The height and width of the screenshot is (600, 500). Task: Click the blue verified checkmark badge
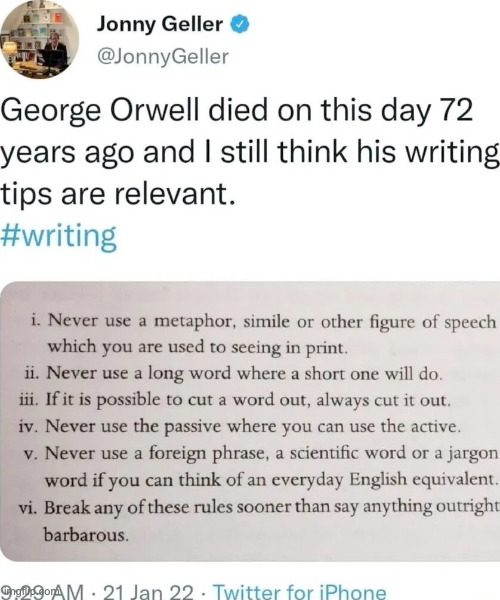[x=239, y=24]
